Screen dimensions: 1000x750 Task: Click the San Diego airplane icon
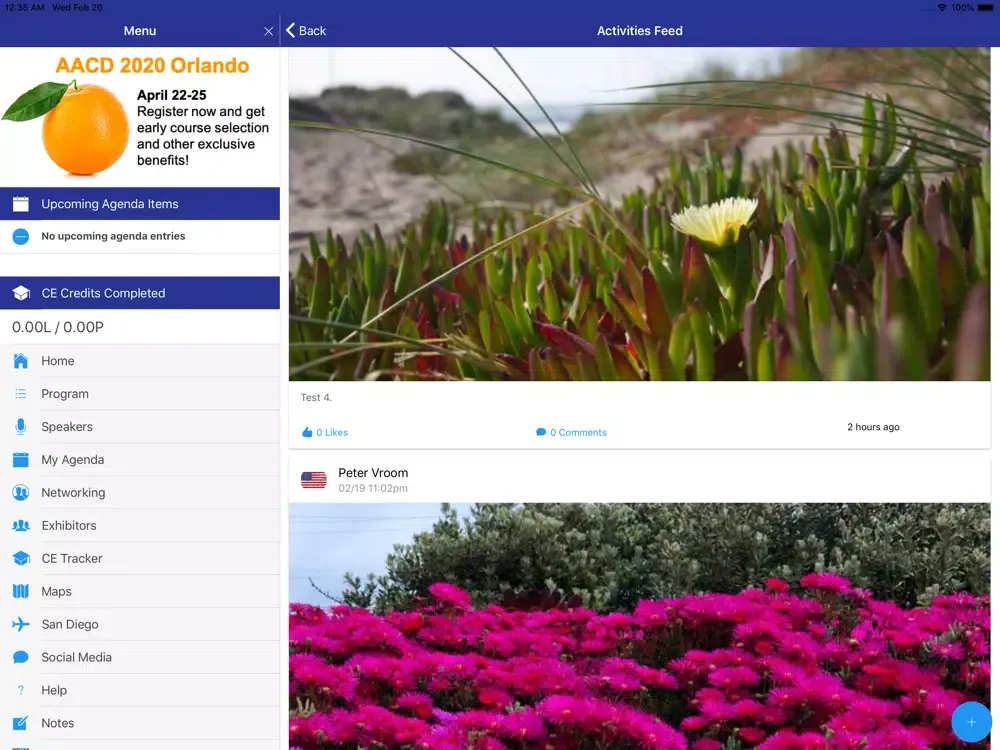pos(20,625)
